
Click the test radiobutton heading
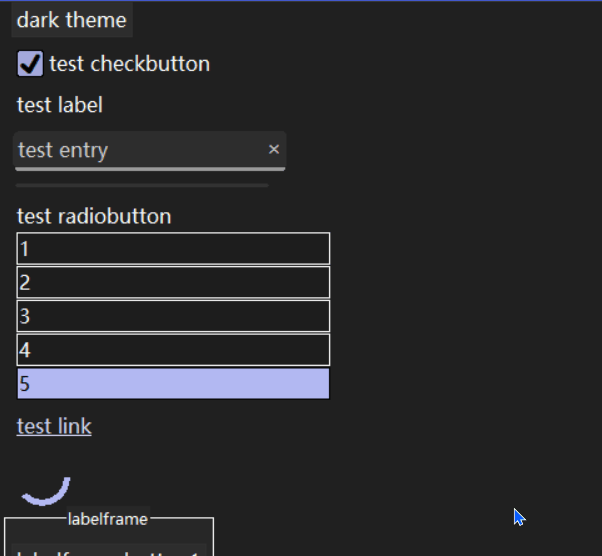[x=94, y=216]
